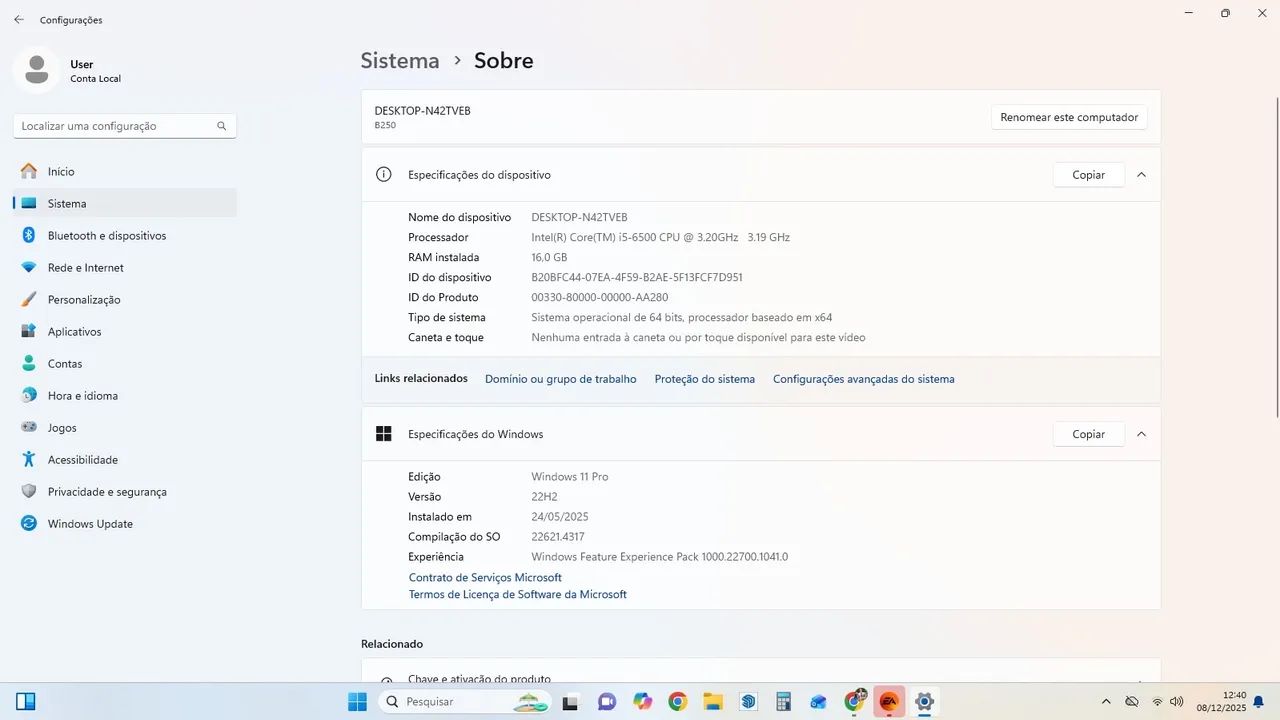Collapse Especificações do Windows section
The image size is (1280, 720).
click(1141, 434)
